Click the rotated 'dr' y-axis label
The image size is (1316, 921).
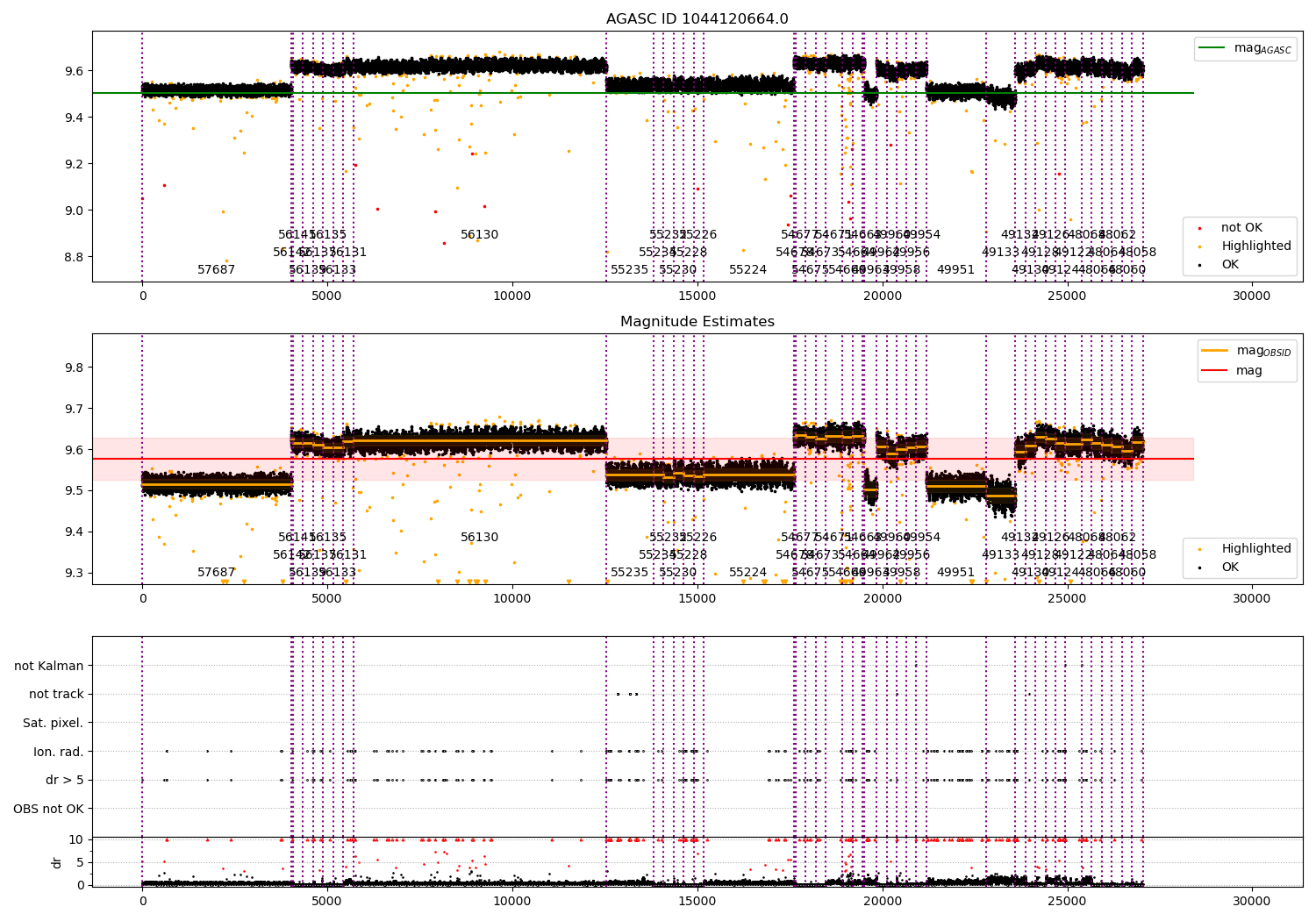pos(57,862)
